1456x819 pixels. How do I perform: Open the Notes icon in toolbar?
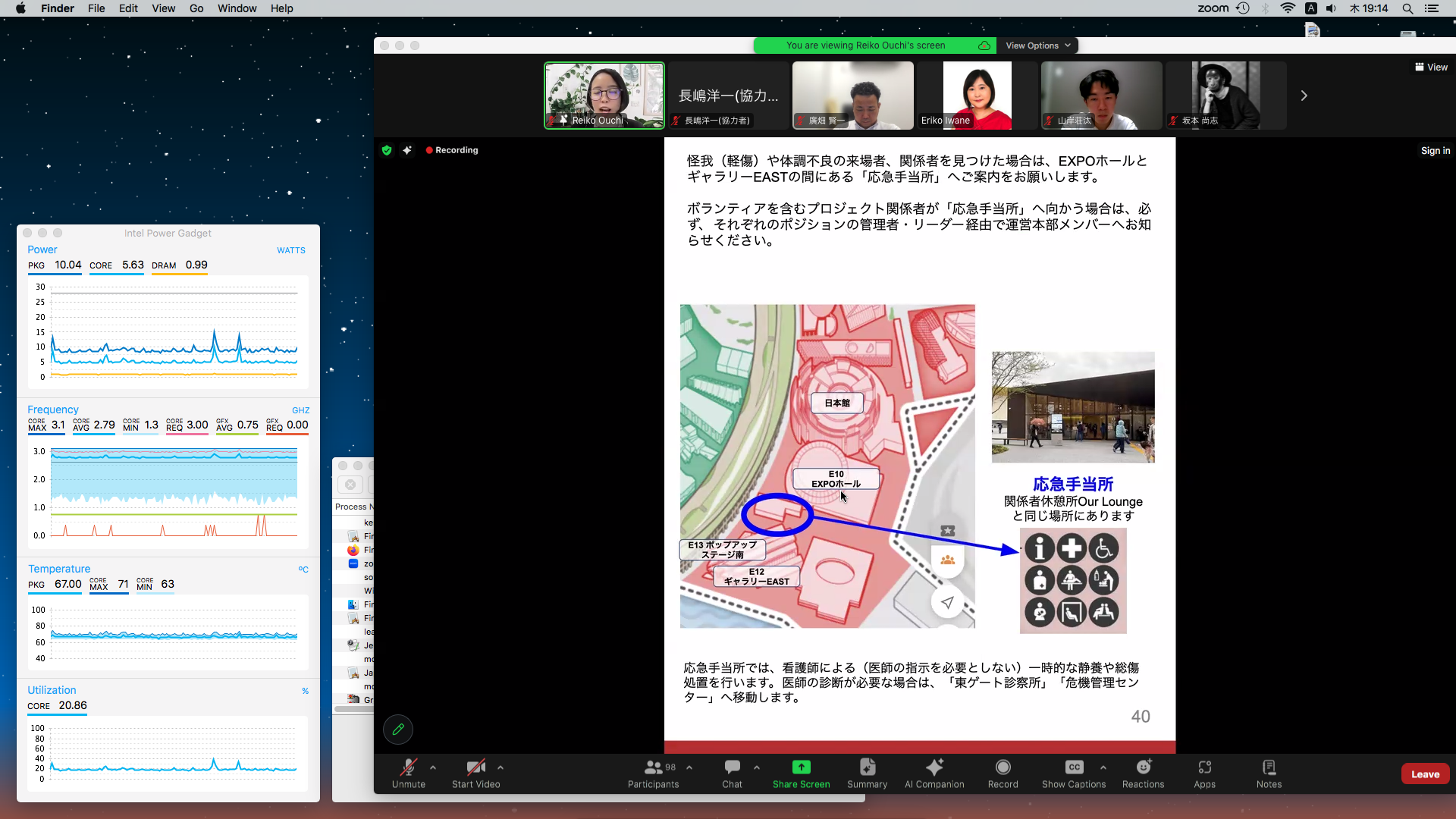point(1269,767)
